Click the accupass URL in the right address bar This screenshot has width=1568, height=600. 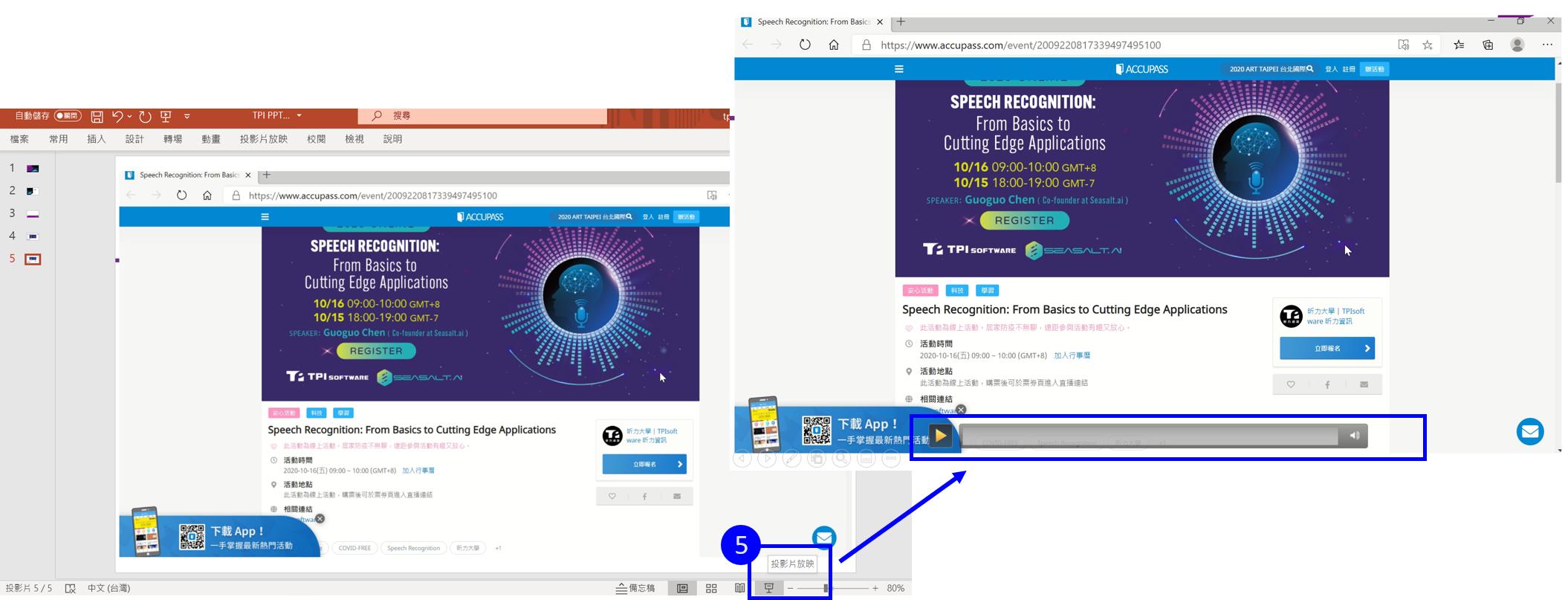pyautogui.click(x=1020, y=45)
